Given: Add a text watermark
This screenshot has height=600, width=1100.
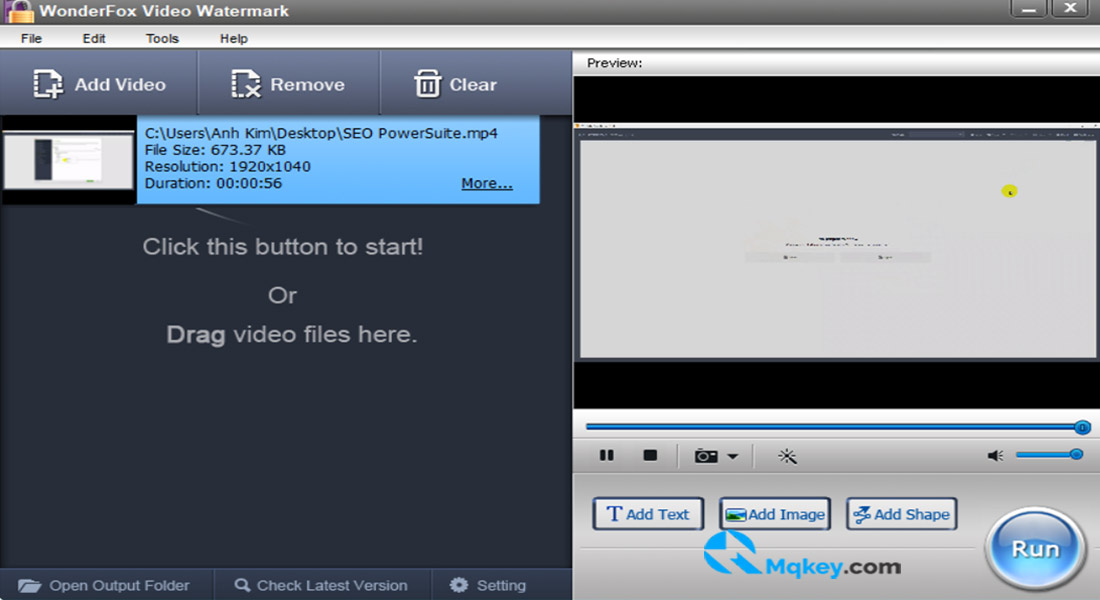Looking at the screenshot, I should pyautogui.click(x=648, y=514).
